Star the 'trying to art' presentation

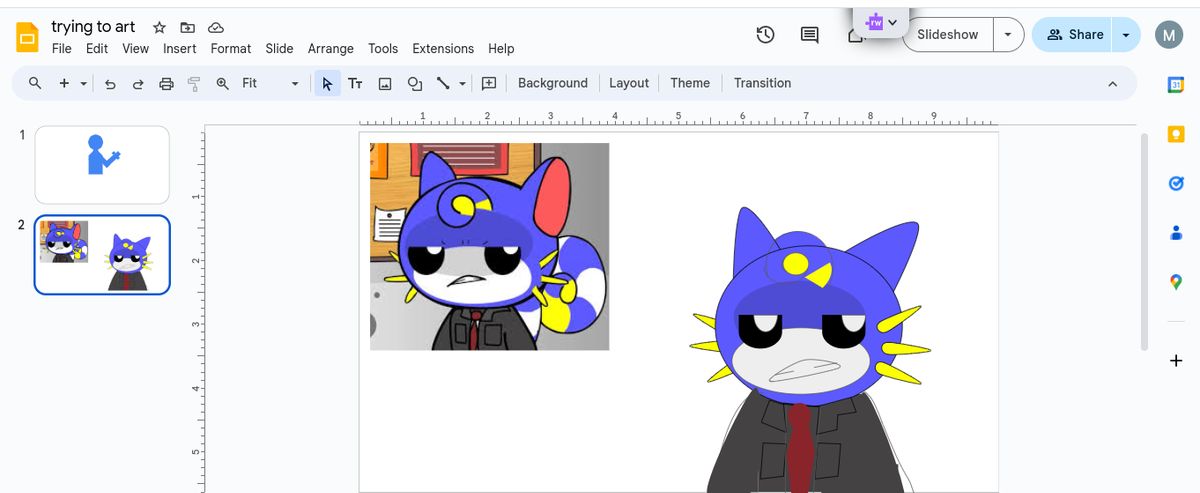click(x=159, y=27)
